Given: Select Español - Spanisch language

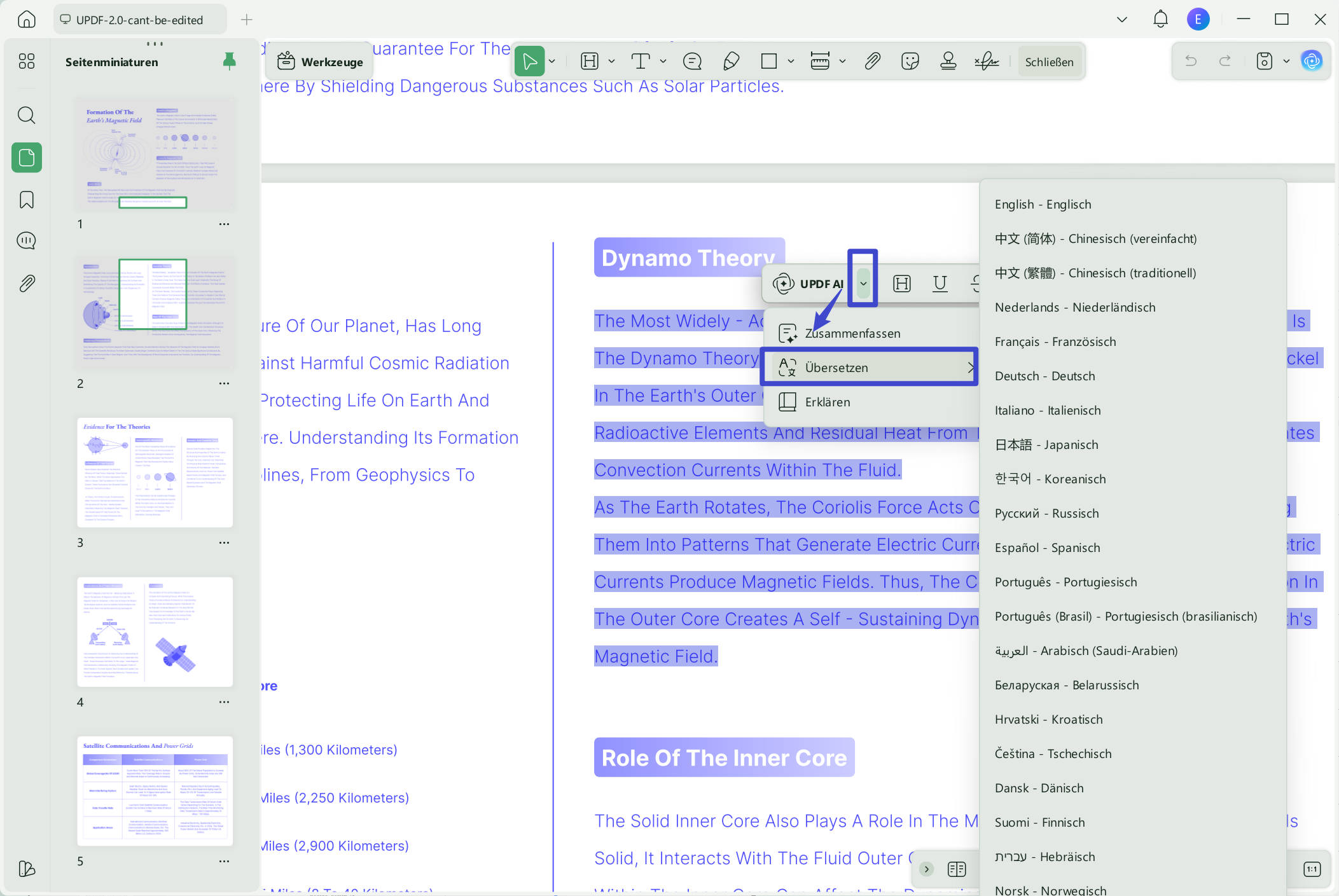Looking at the screenshot, I should pyautogui.click(x=1132, y=548).
